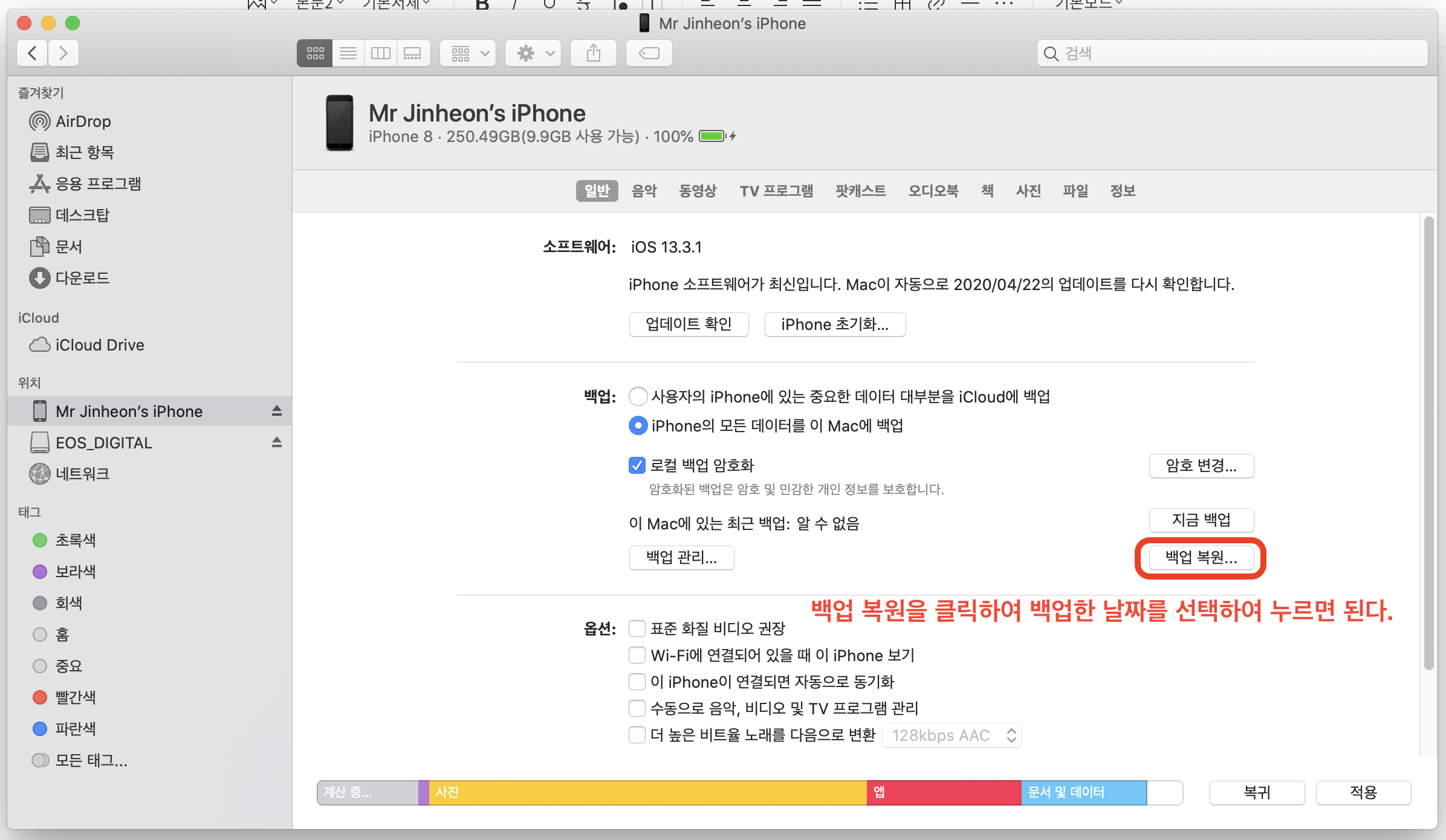The image size is (1446, 840).
Task: Switch to the 사진 tab
Action: pos(1028,191)
